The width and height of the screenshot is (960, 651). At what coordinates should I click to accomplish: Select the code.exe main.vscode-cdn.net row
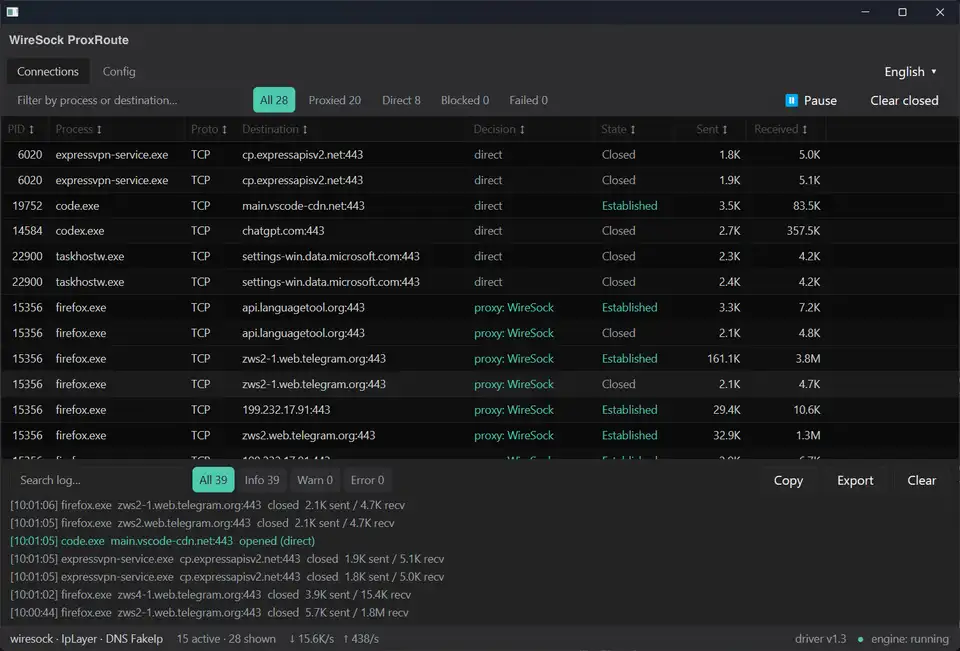(480, 206)
